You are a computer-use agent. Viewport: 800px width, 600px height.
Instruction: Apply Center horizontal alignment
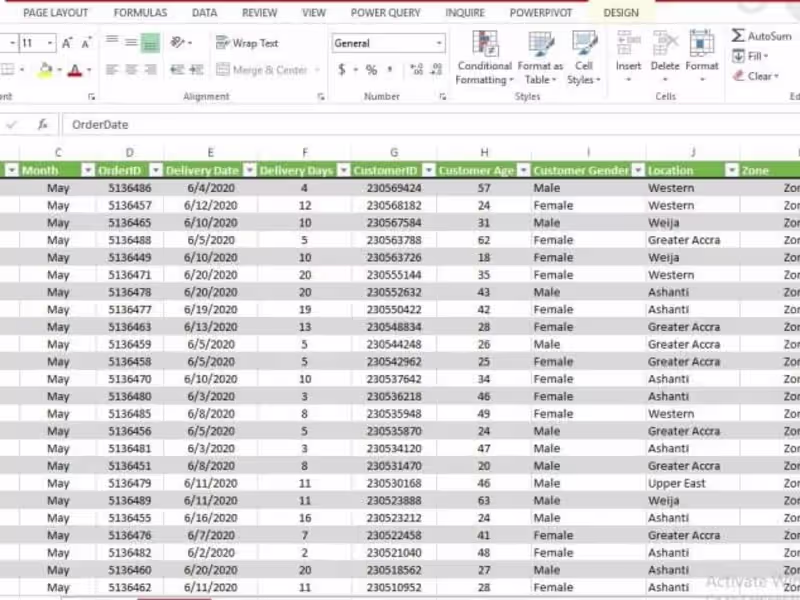(131, 69)
